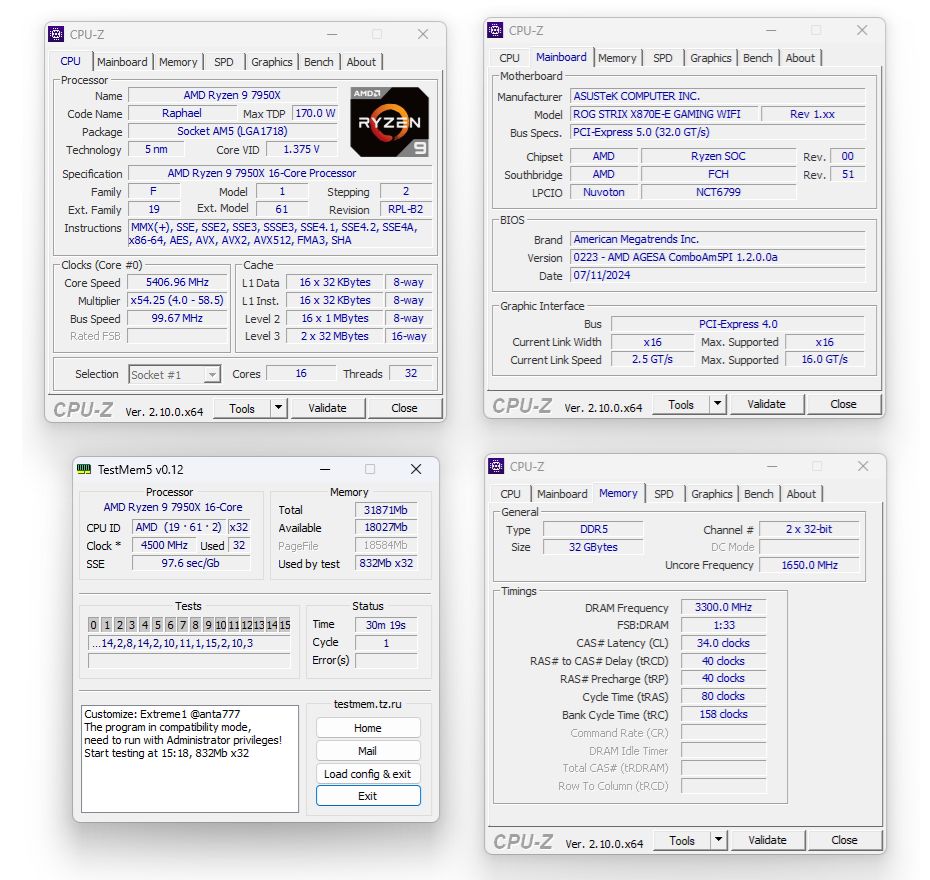This screenshot has width=930, height=880.
Task: Click Validate button in Memory window
Action: [767, 840]
